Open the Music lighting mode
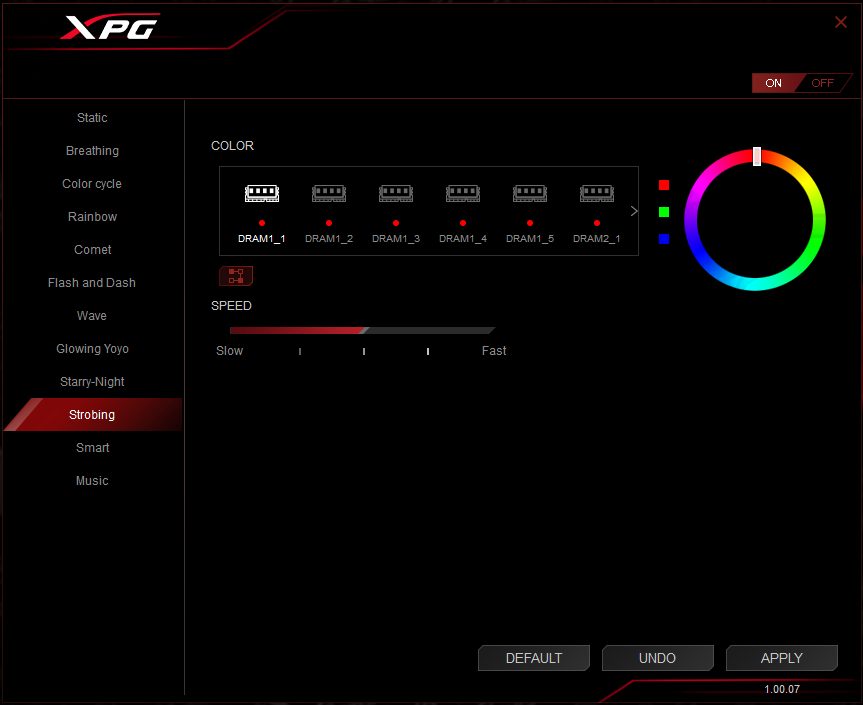The image size is (863, 705). click(x=92, y=481)
